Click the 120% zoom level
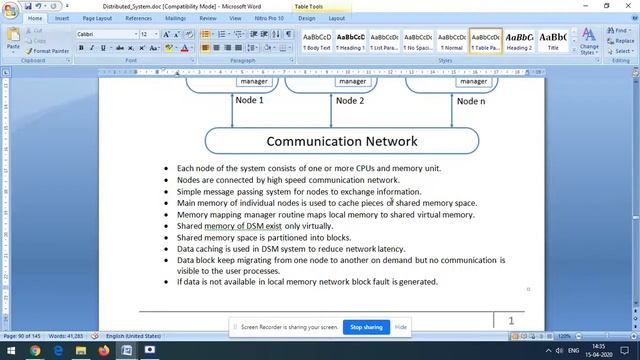 tap(564, 336)
